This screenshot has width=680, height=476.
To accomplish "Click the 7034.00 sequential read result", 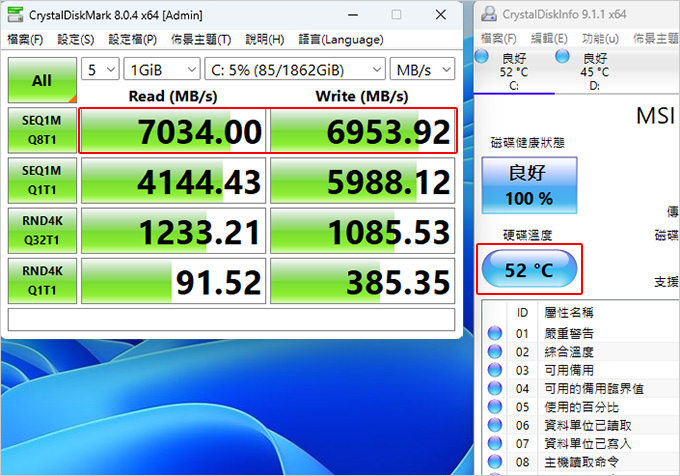I will coord(173,130).
